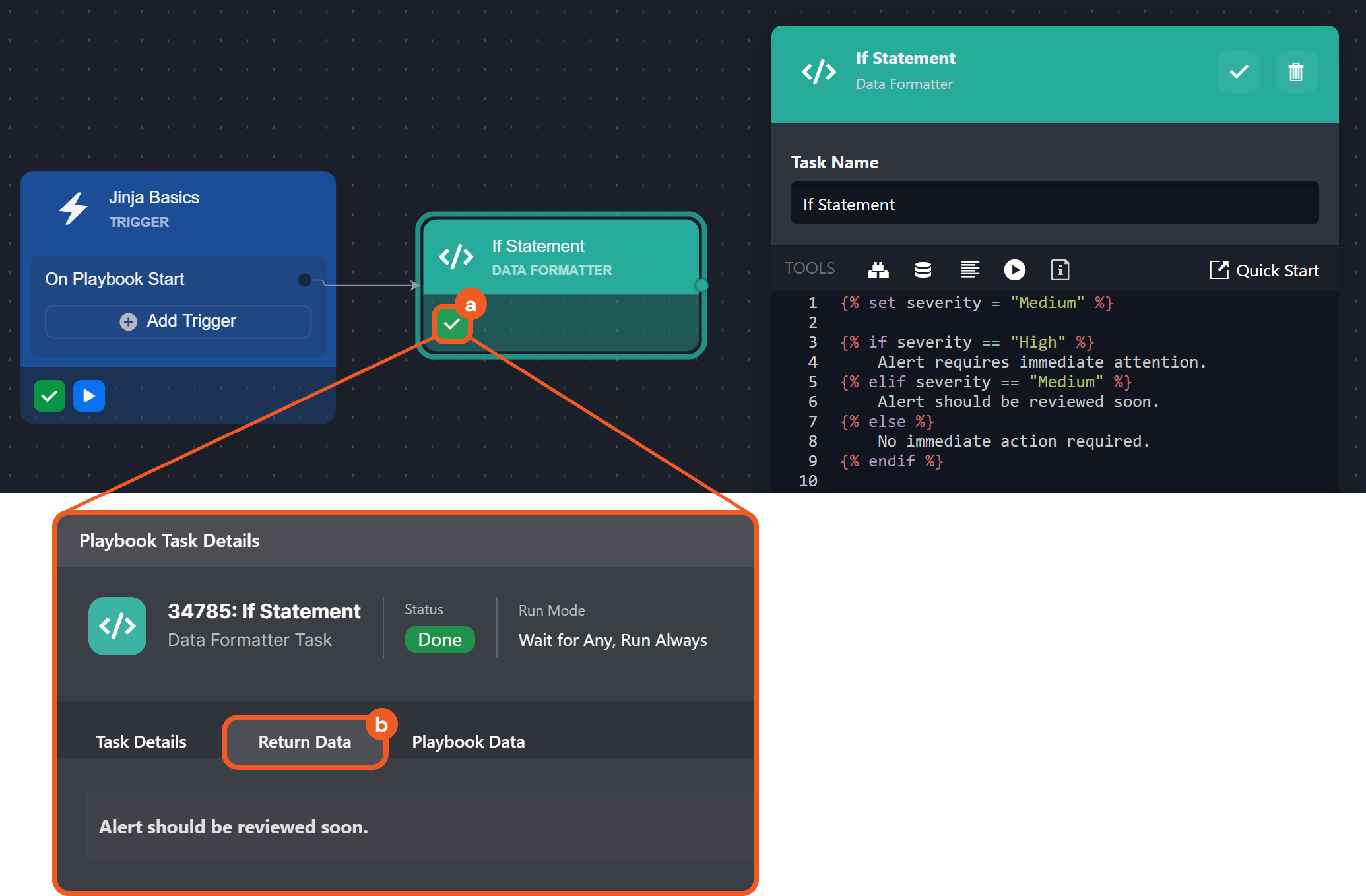
Task: Click the lightning trigger icon
Action: (73, 208)
